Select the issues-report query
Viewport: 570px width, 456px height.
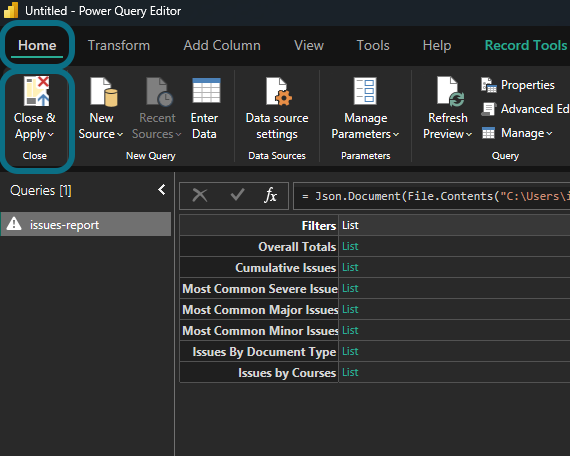[x=86, y=224]
